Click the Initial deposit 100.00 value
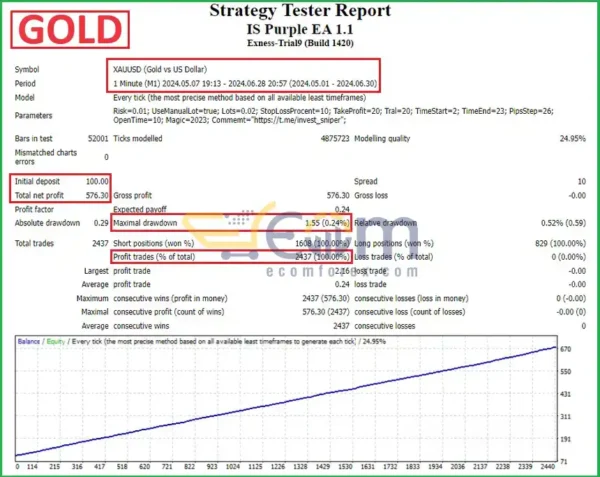The height and width of the screenshot is (477, 600). (x=92, y=181)
